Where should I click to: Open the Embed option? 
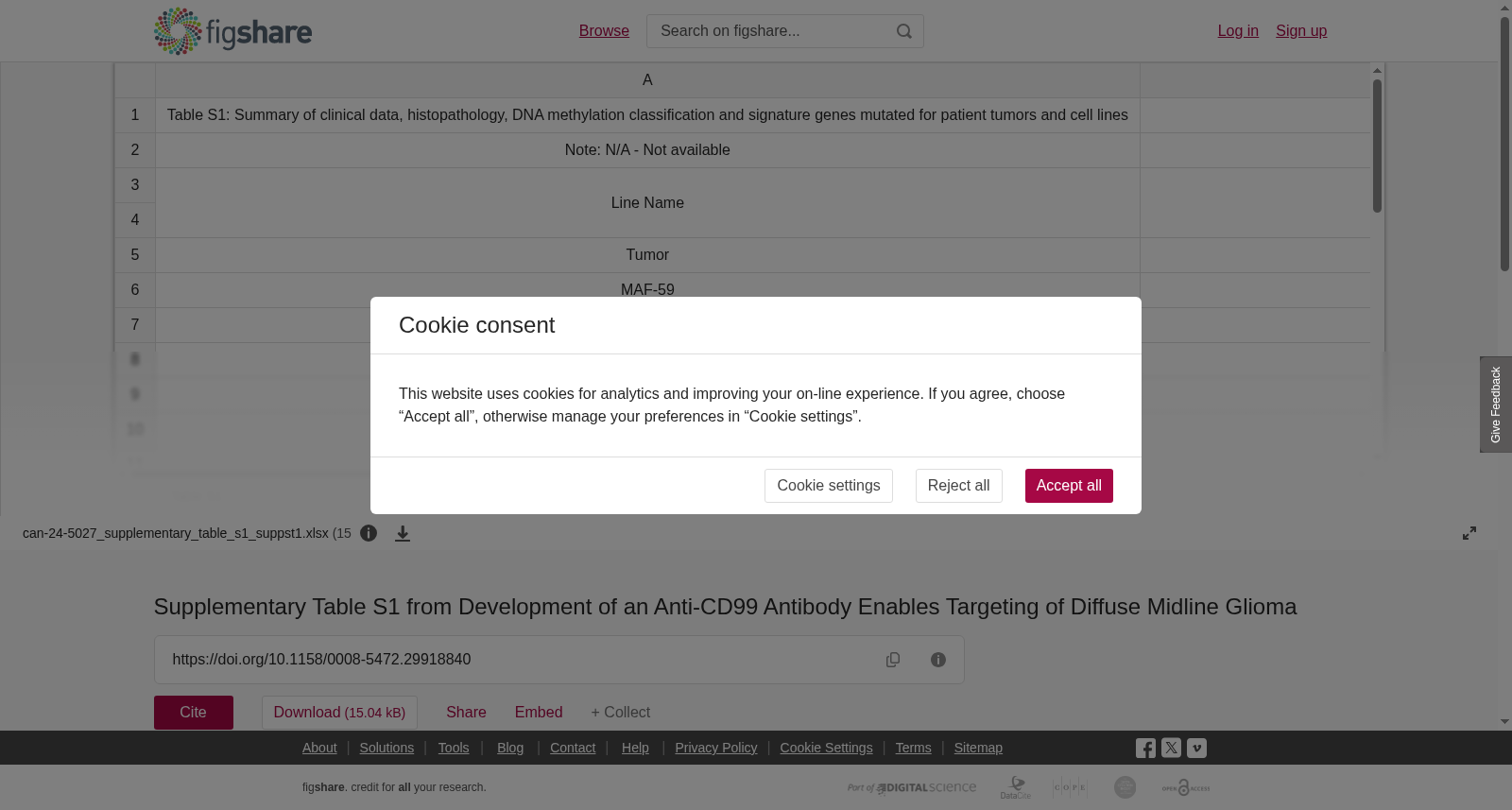pyautogui.click(x=539, y=713)
